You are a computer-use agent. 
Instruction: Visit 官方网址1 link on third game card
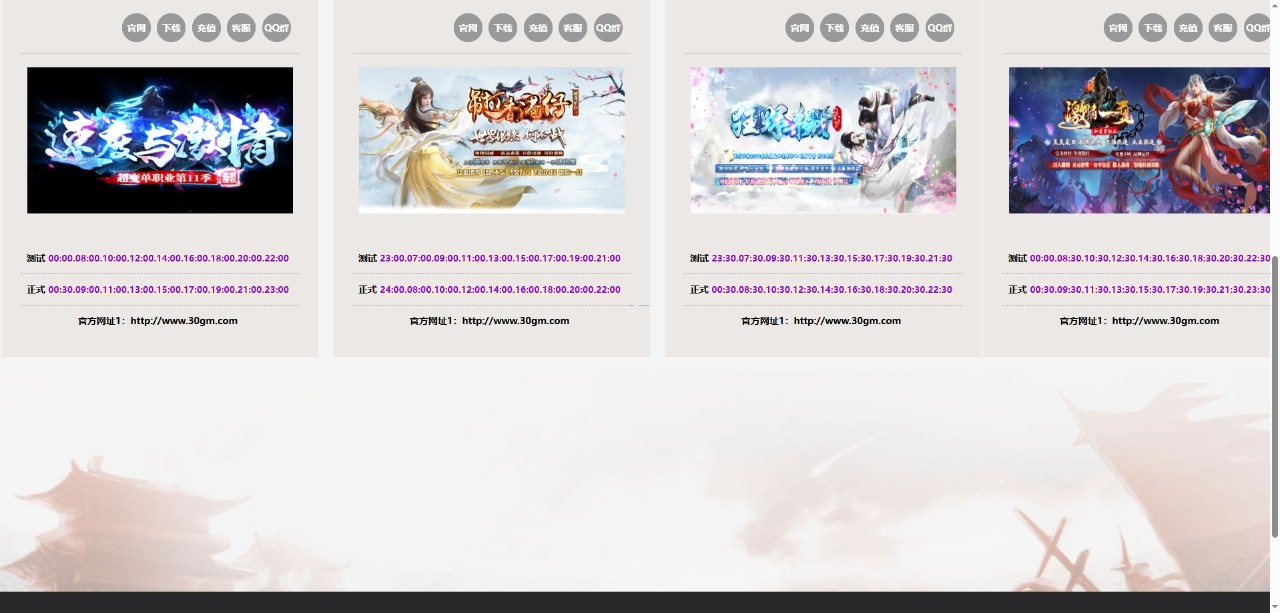821,321
